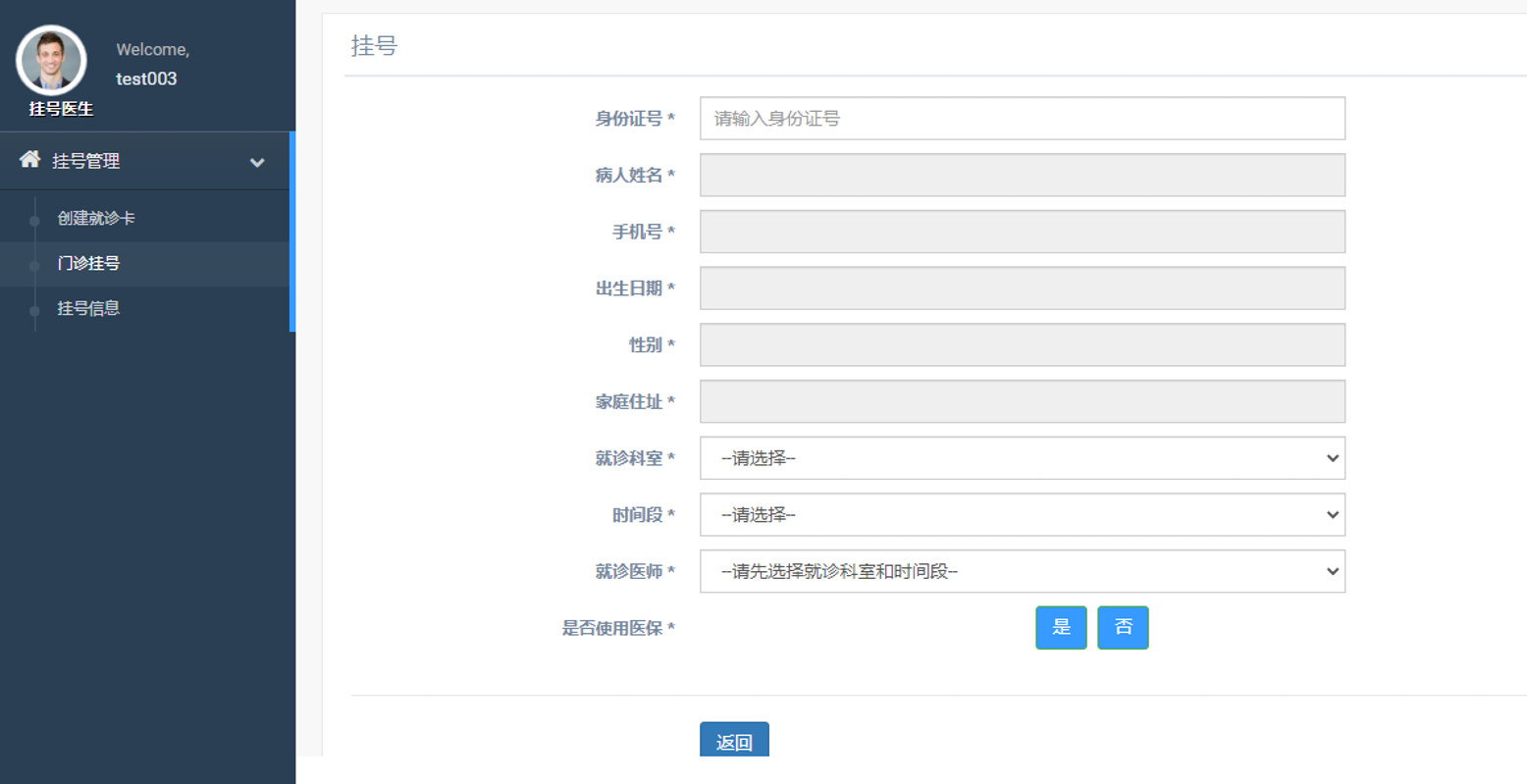
Task: Click the 性别 field
Action: 1022,345
